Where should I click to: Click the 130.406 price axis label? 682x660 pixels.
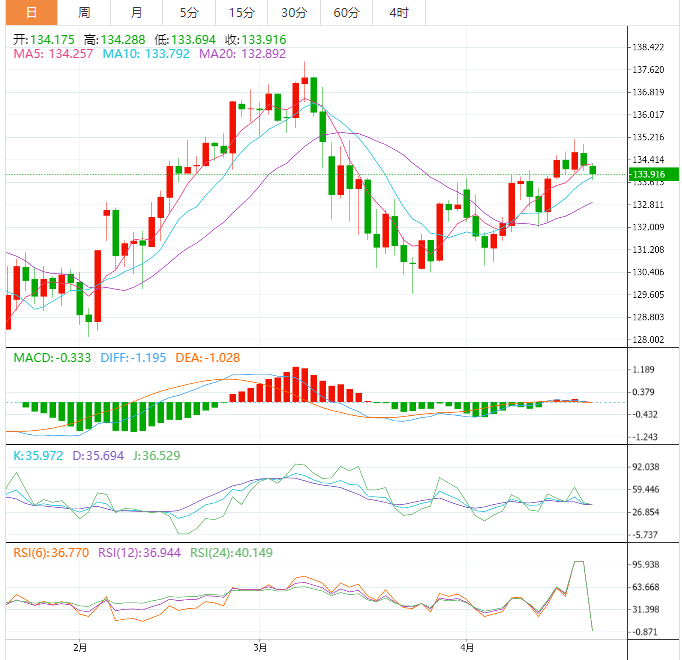click(x=648, y=272)
